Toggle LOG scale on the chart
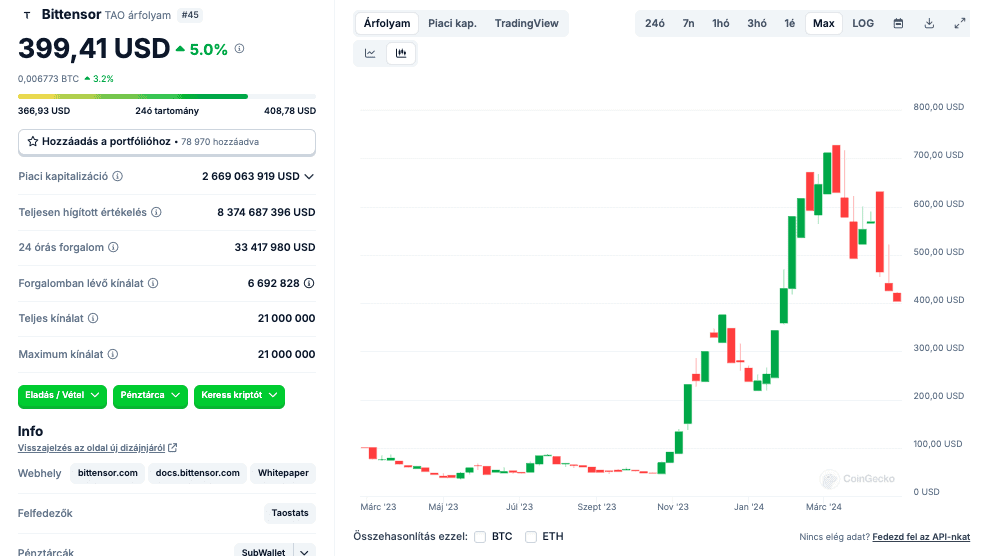This screenshot has width=1000, height=556. [x=863, y=24]
